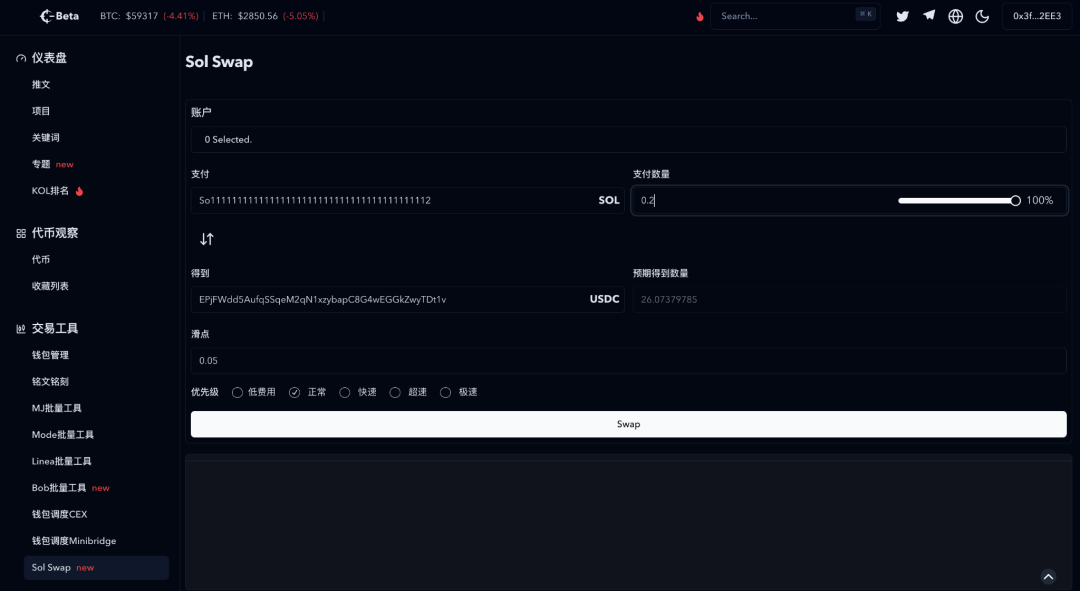This screenshot has height=591, width=1080.
Task: Click the scroll-to-top chevron button
Action: click(1048, 576)
